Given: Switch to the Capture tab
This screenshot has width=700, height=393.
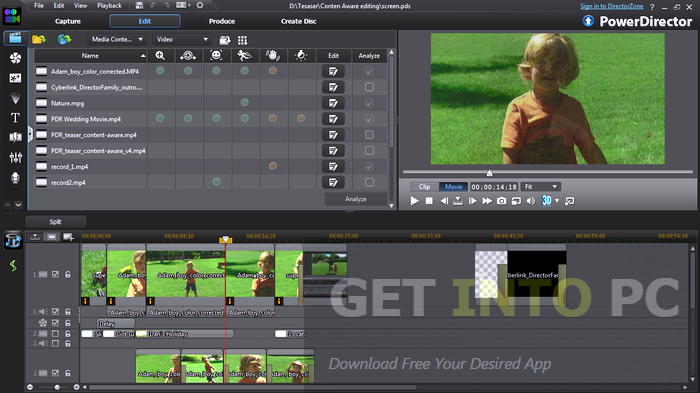Looking at the screenshot, I should 68,21.
